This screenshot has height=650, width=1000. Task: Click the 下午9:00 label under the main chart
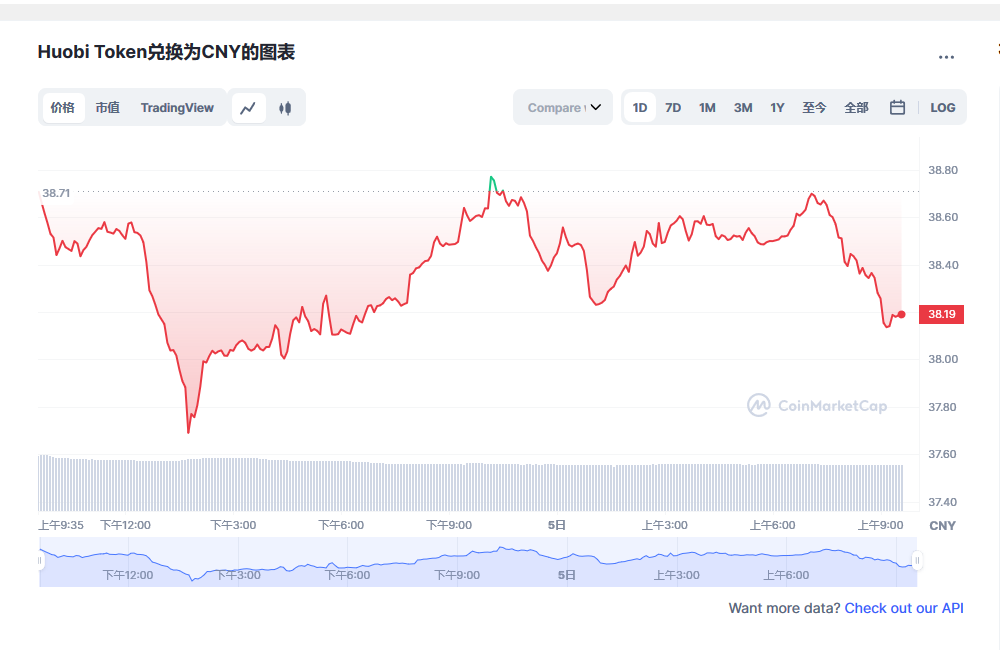(449, 525)
